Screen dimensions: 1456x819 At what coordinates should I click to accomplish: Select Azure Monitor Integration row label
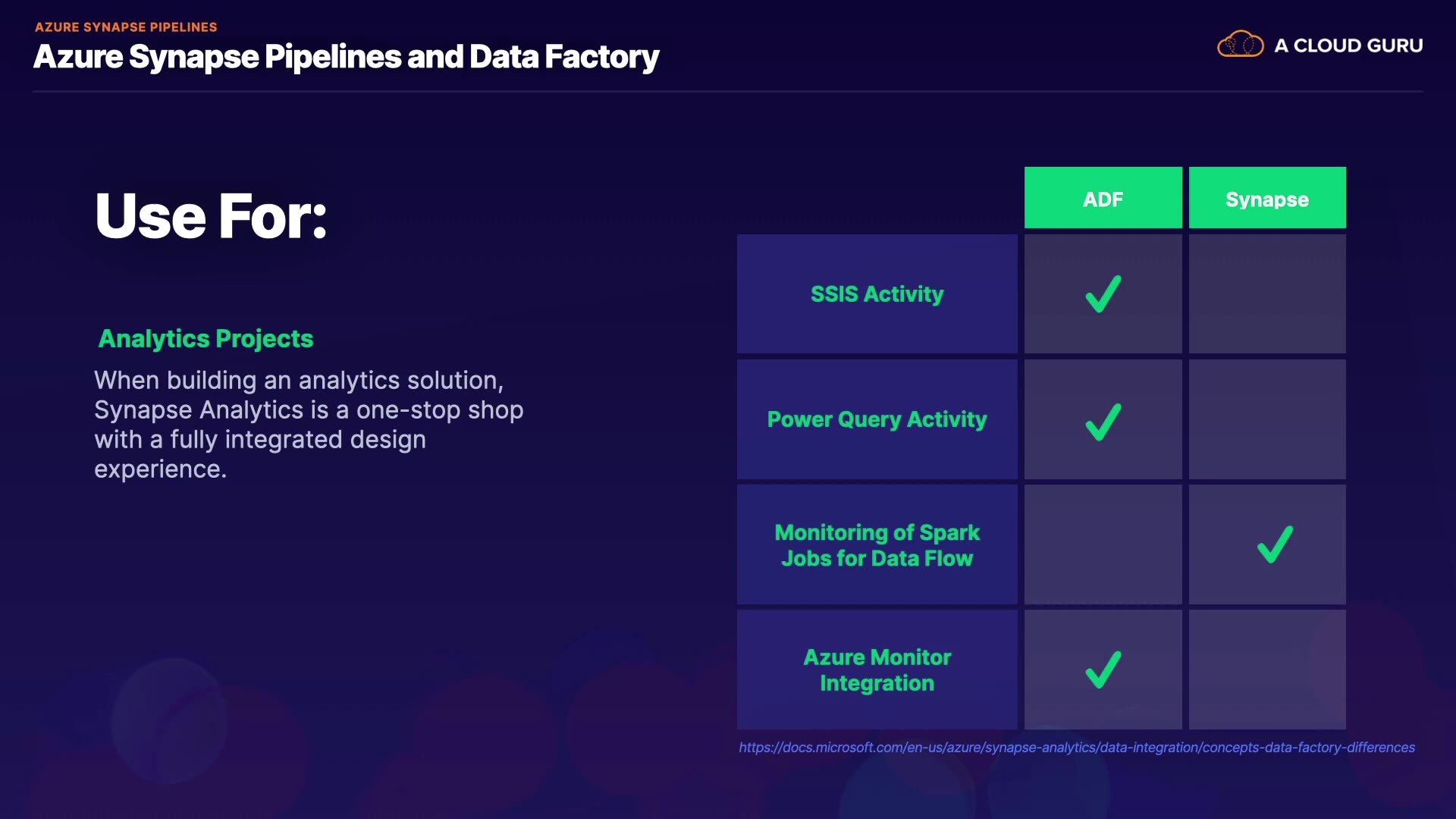(877, 670)
